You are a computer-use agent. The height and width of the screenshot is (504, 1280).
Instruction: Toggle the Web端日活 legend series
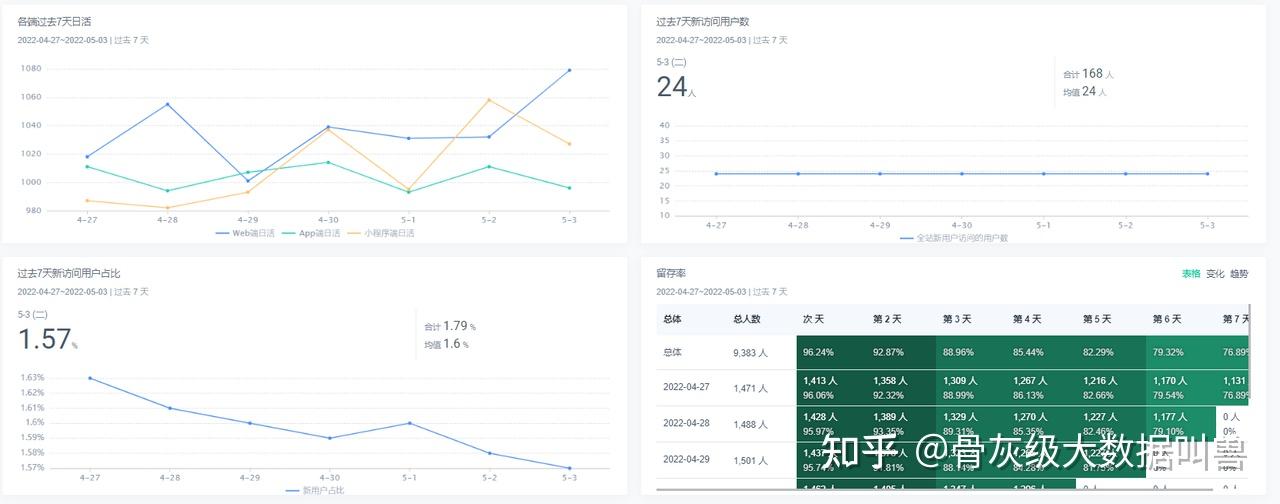pyautogui.click(x=244, y=233)
